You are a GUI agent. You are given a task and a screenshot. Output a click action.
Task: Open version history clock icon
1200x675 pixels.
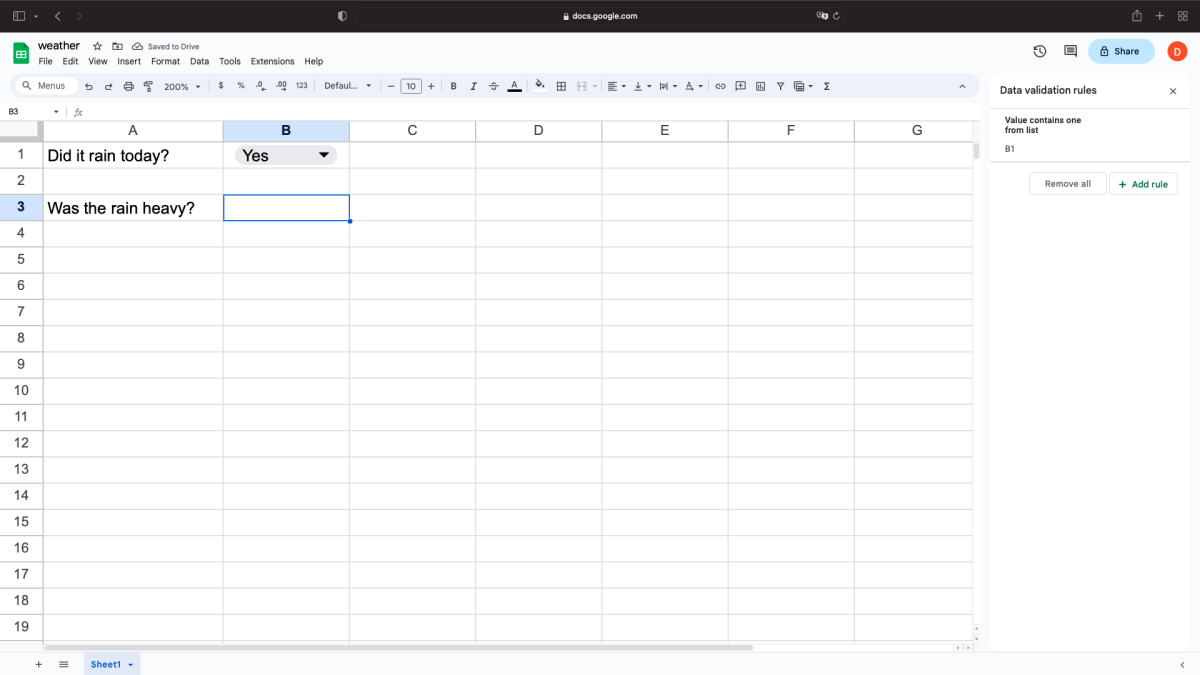[x=1039, y=51]
